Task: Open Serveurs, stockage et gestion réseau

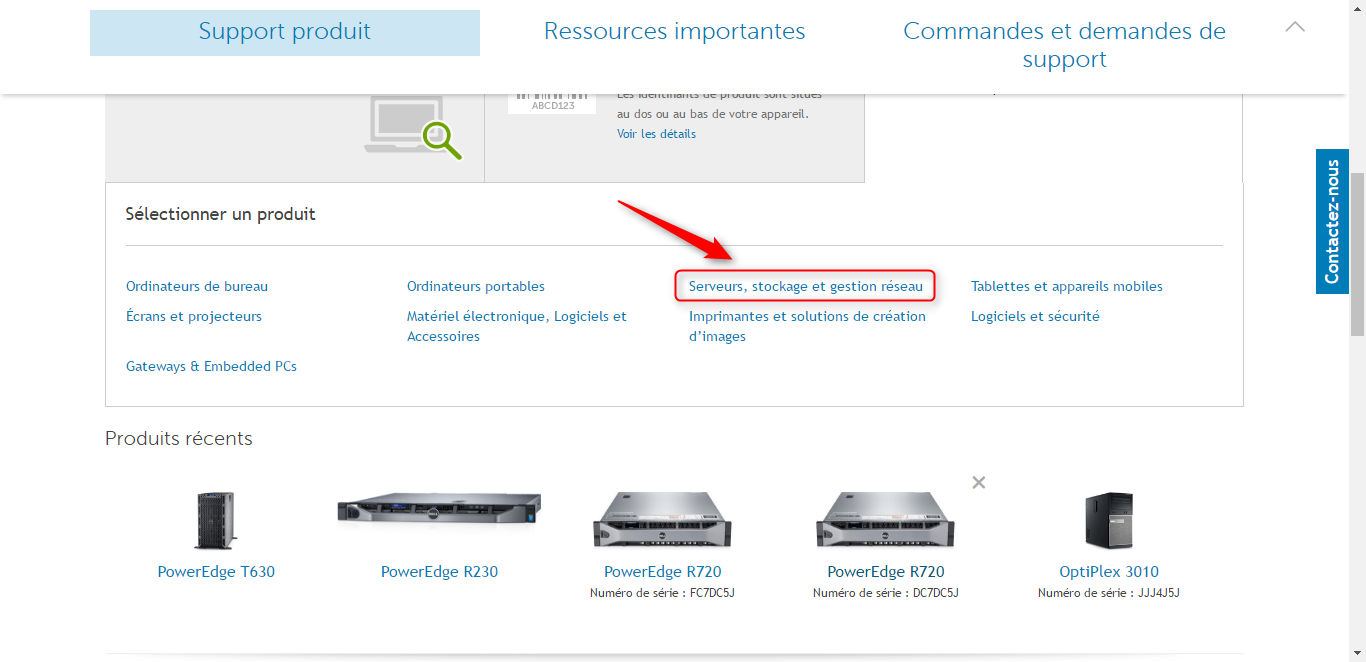Action: pos(806,286)
